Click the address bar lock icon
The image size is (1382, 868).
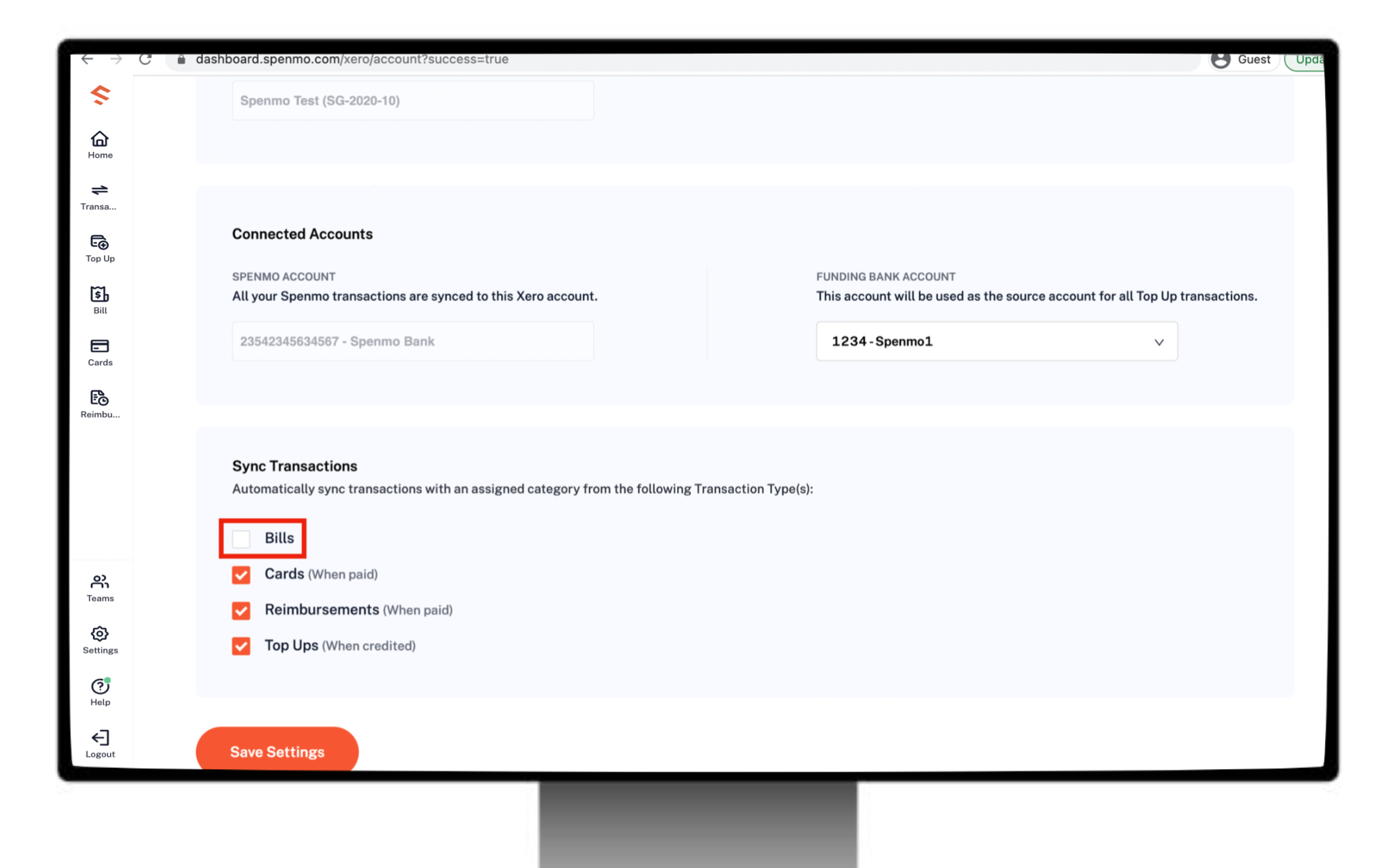(x=181, y=59)
